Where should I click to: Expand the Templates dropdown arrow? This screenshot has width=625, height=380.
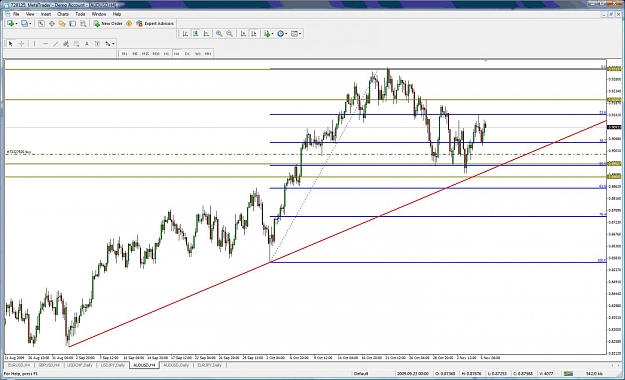coord(300,34)
